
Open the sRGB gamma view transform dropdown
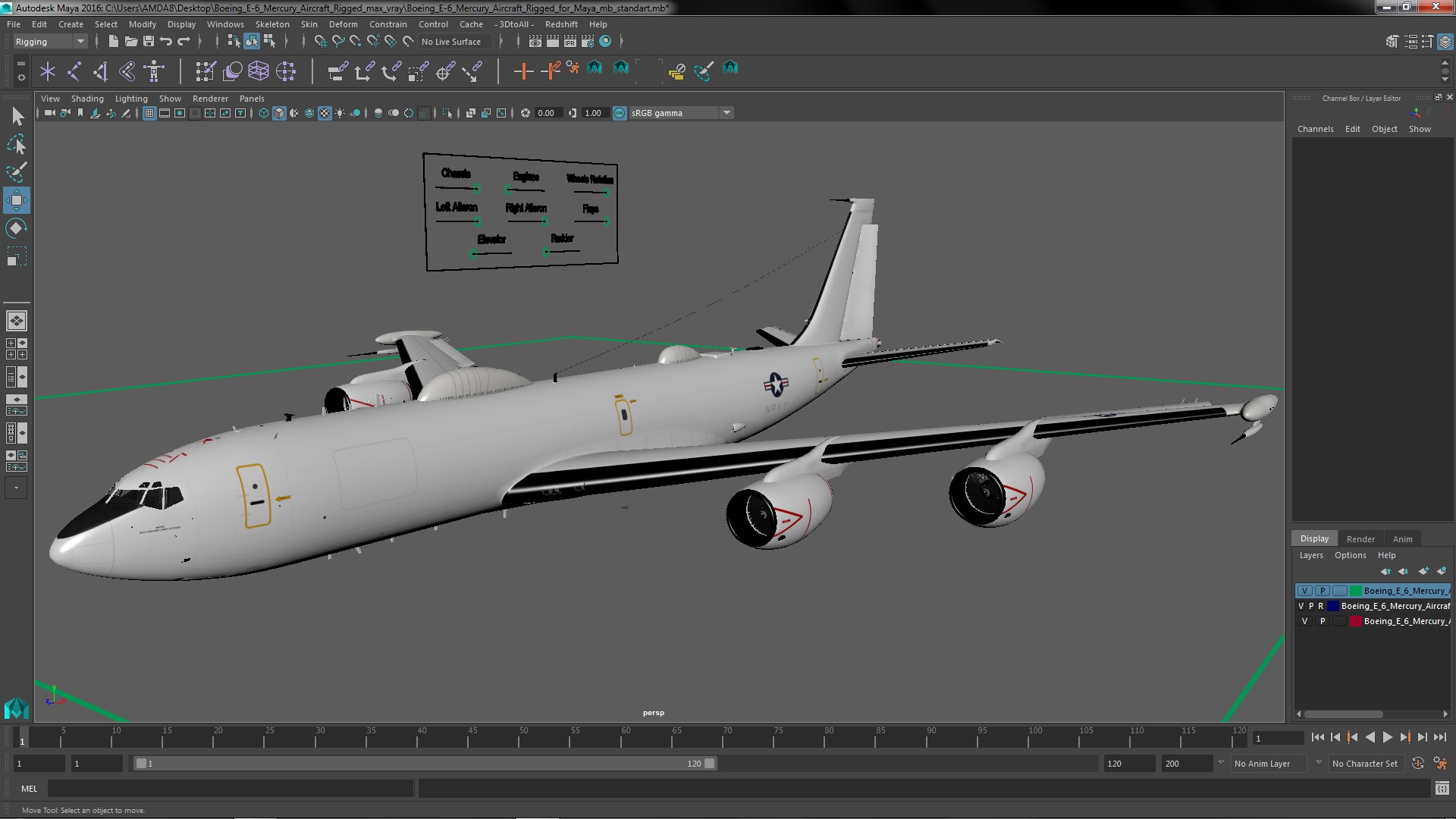point(681,113)
